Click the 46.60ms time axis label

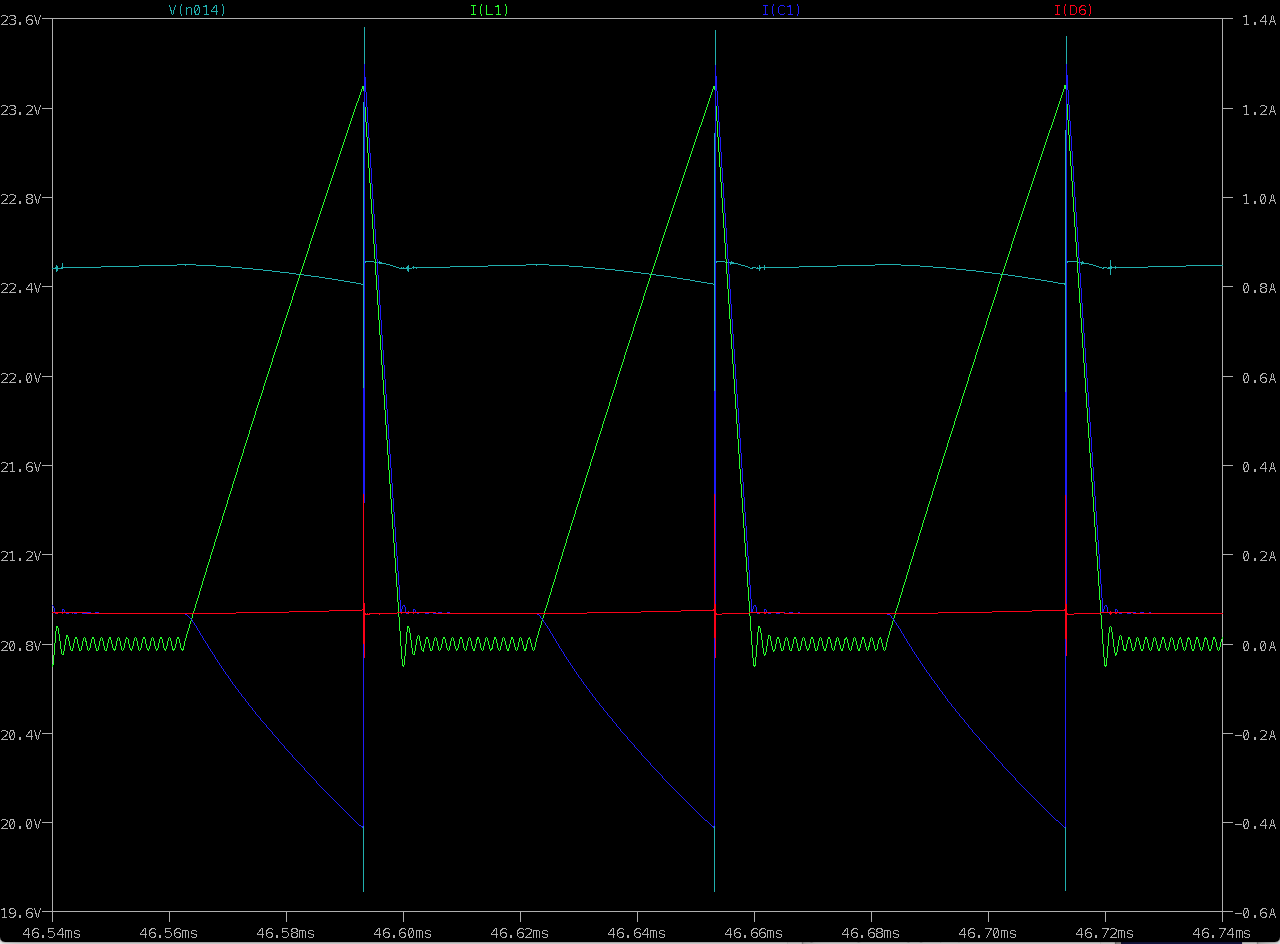pos(403,931)
